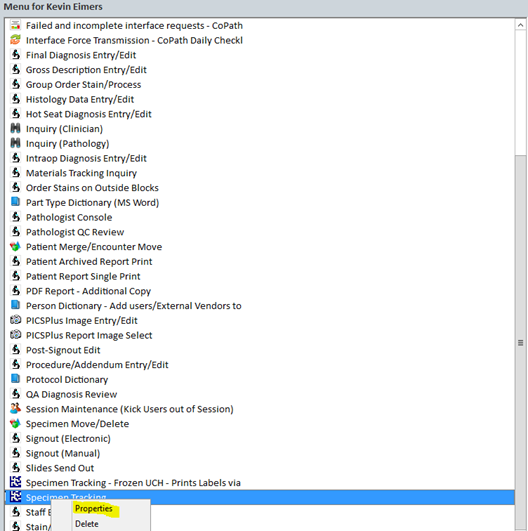Select Patient Archived Report Print

(89, 261)
